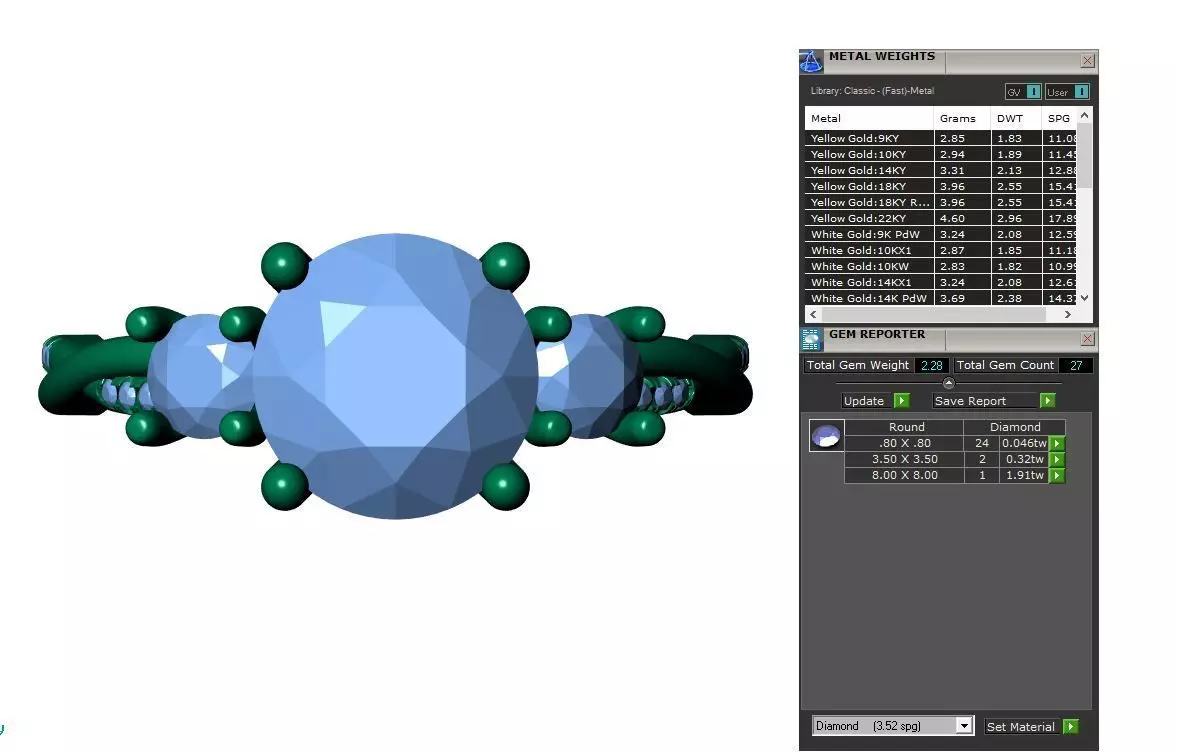Click the Metal column header

tap(869, 118)
